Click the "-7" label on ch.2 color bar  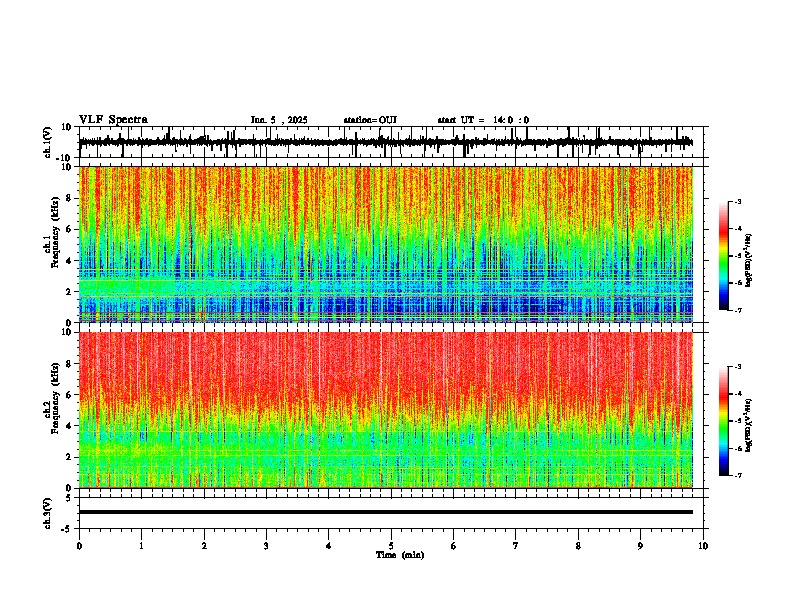(737, 476)
